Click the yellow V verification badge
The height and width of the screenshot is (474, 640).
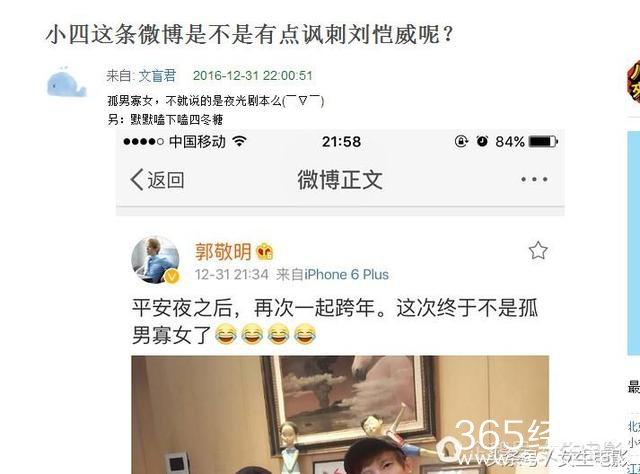click(172, 277)
